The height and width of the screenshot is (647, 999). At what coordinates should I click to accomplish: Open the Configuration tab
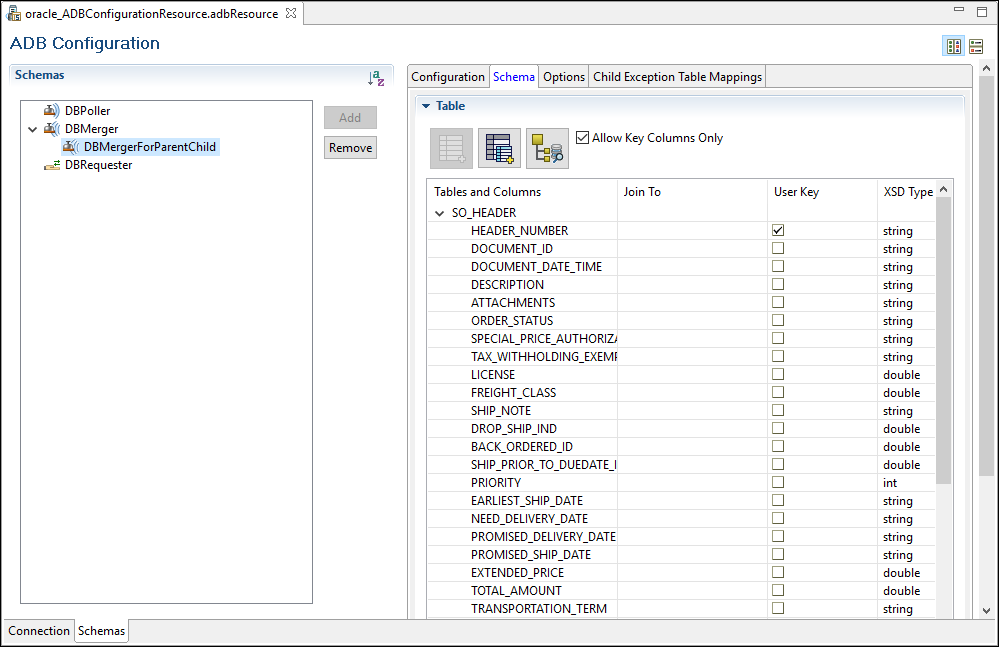click(448, 77)
